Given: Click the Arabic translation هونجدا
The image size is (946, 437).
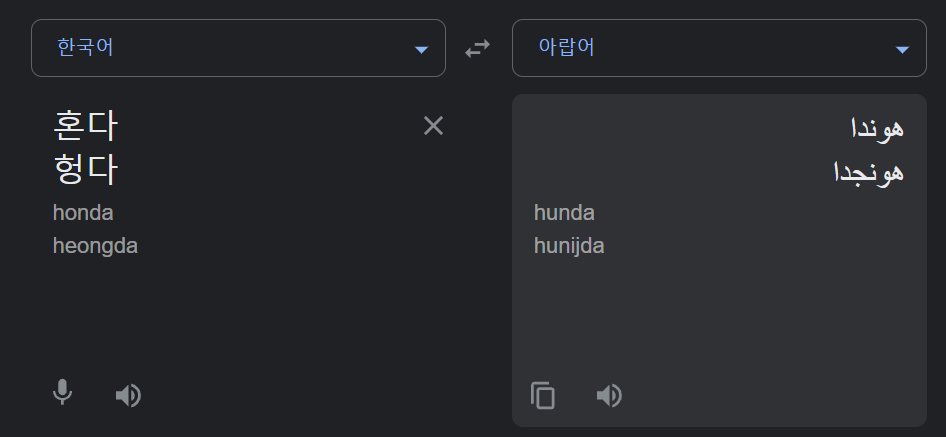Looking at the screenshot, I should pyautogui.click(x=868, y=172).
